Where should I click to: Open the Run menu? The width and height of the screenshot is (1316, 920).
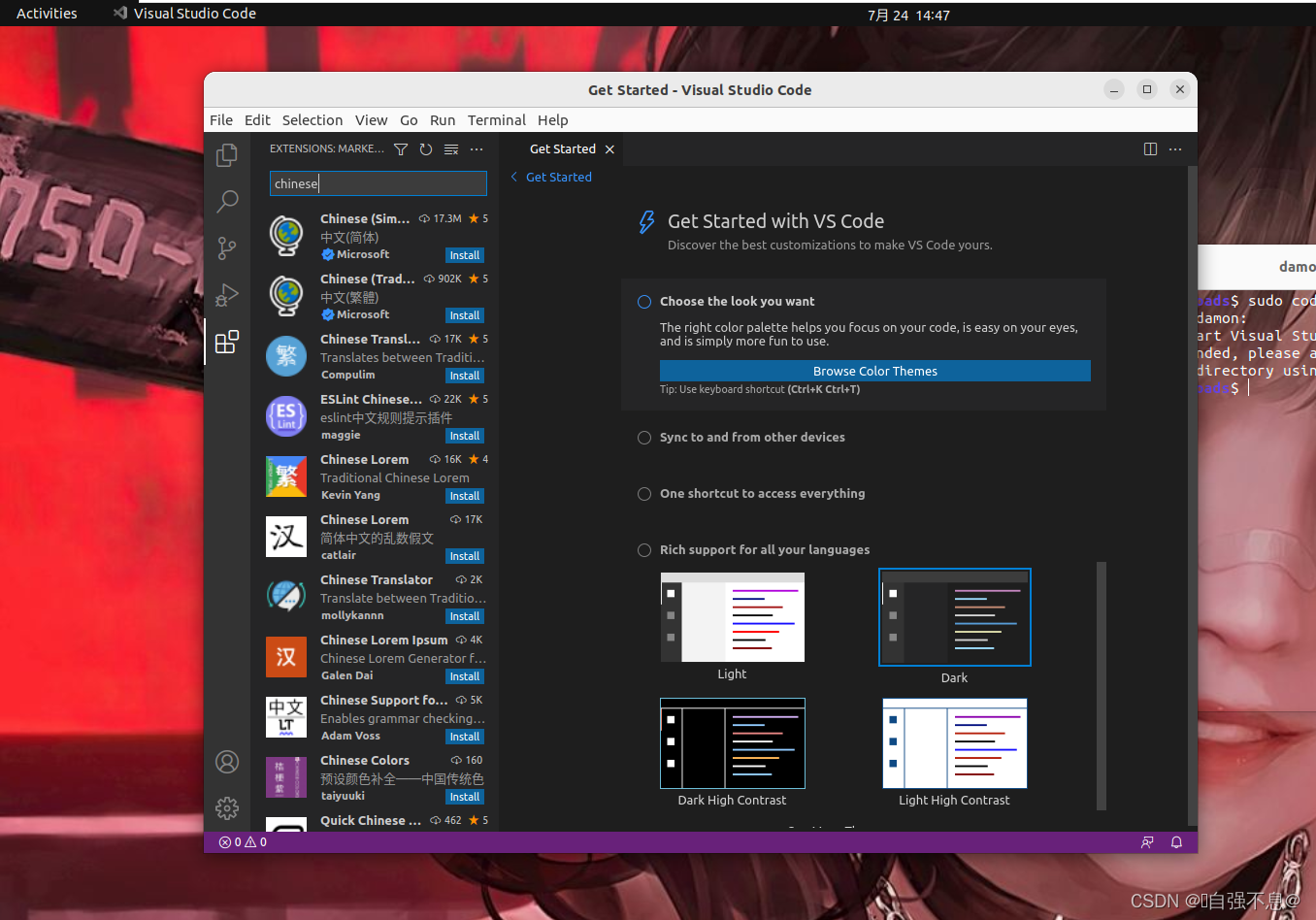tap(443, 120)
